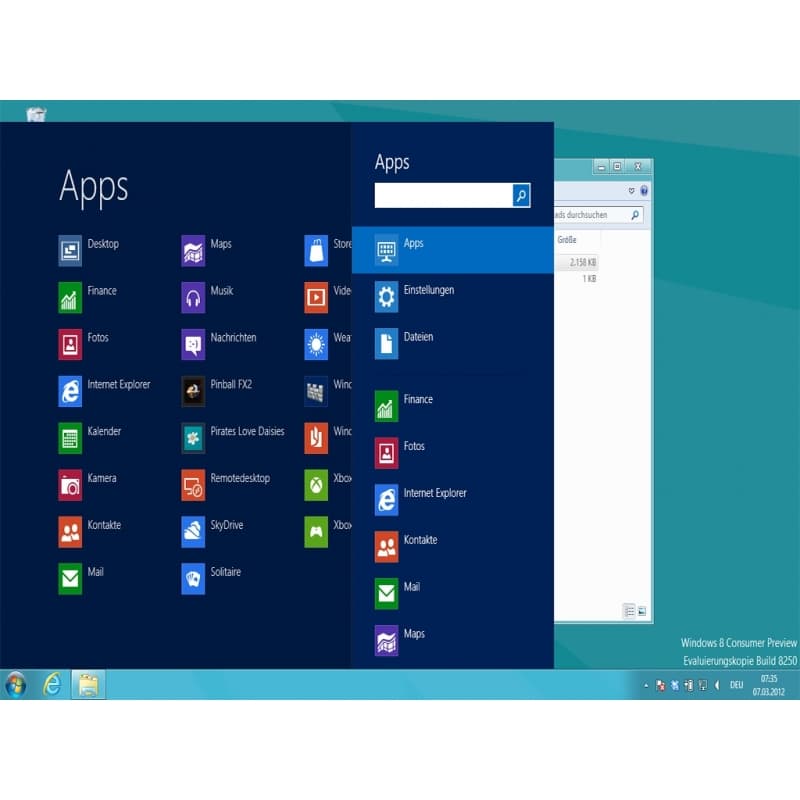Click the tray volume speaker icon

[x=717, y=685]
